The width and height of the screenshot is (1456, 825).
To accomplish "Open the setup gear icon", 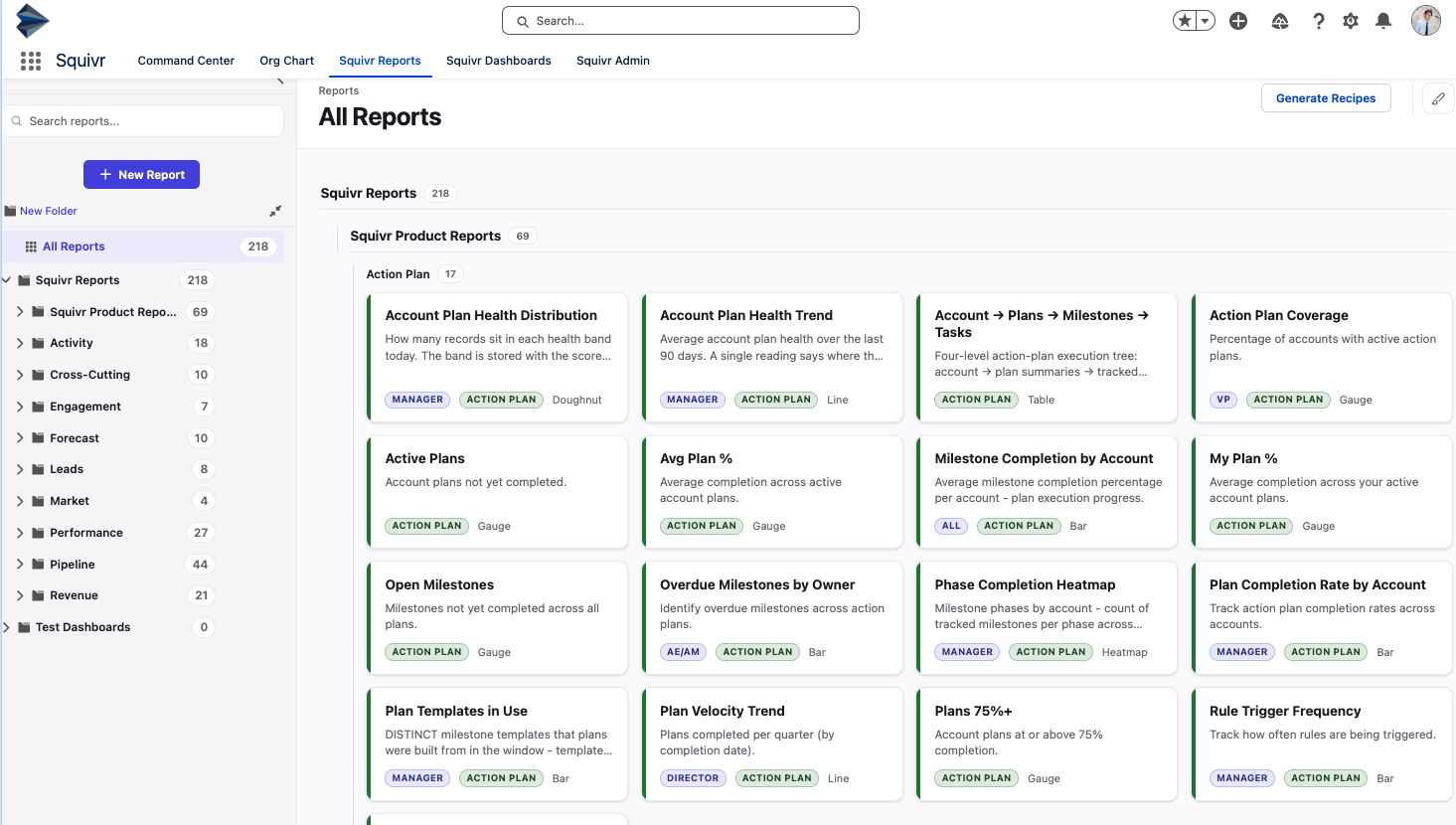I will (1351, 21).
